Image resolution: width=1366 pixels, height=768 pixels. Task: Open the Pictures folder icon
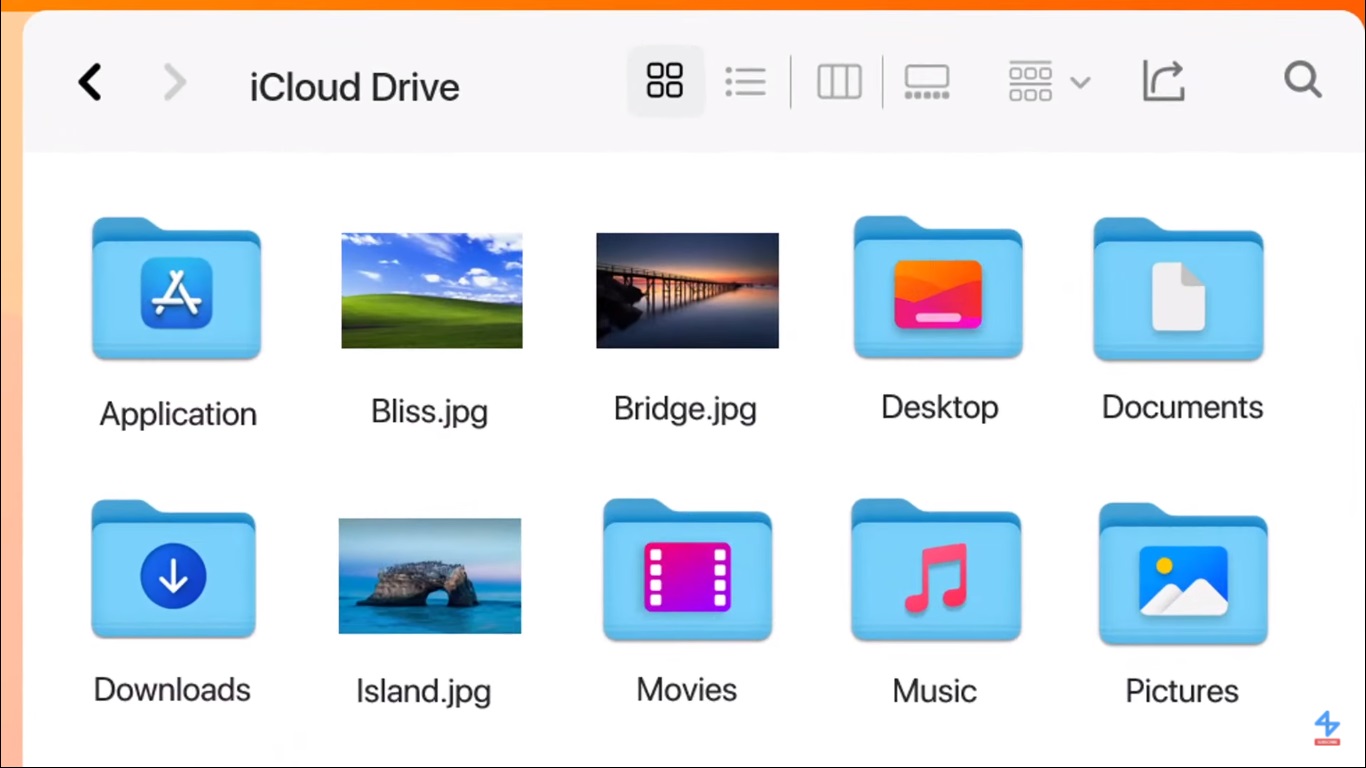[x=1183, y=574]
